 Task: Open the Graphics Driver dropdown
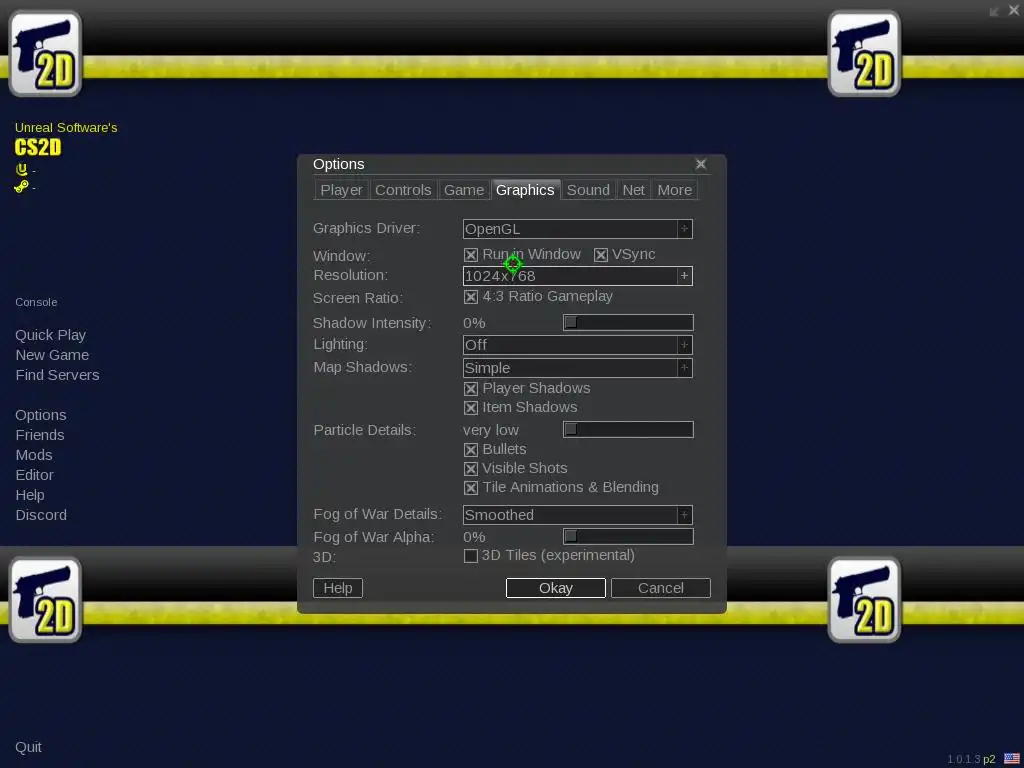pyautogui.click(x=578, y=229)
